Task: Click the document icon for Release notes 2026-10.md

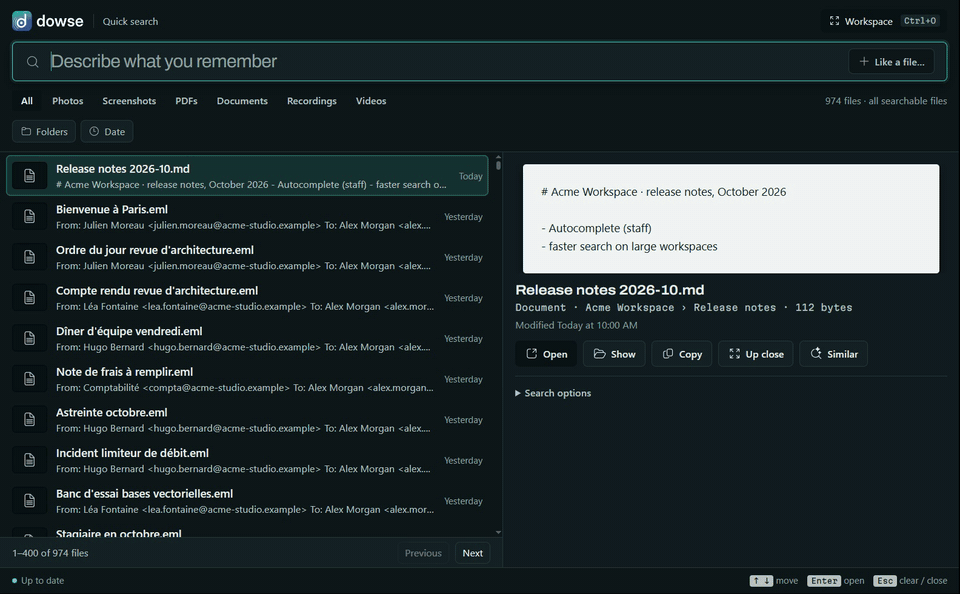Action: pos(29,176)
